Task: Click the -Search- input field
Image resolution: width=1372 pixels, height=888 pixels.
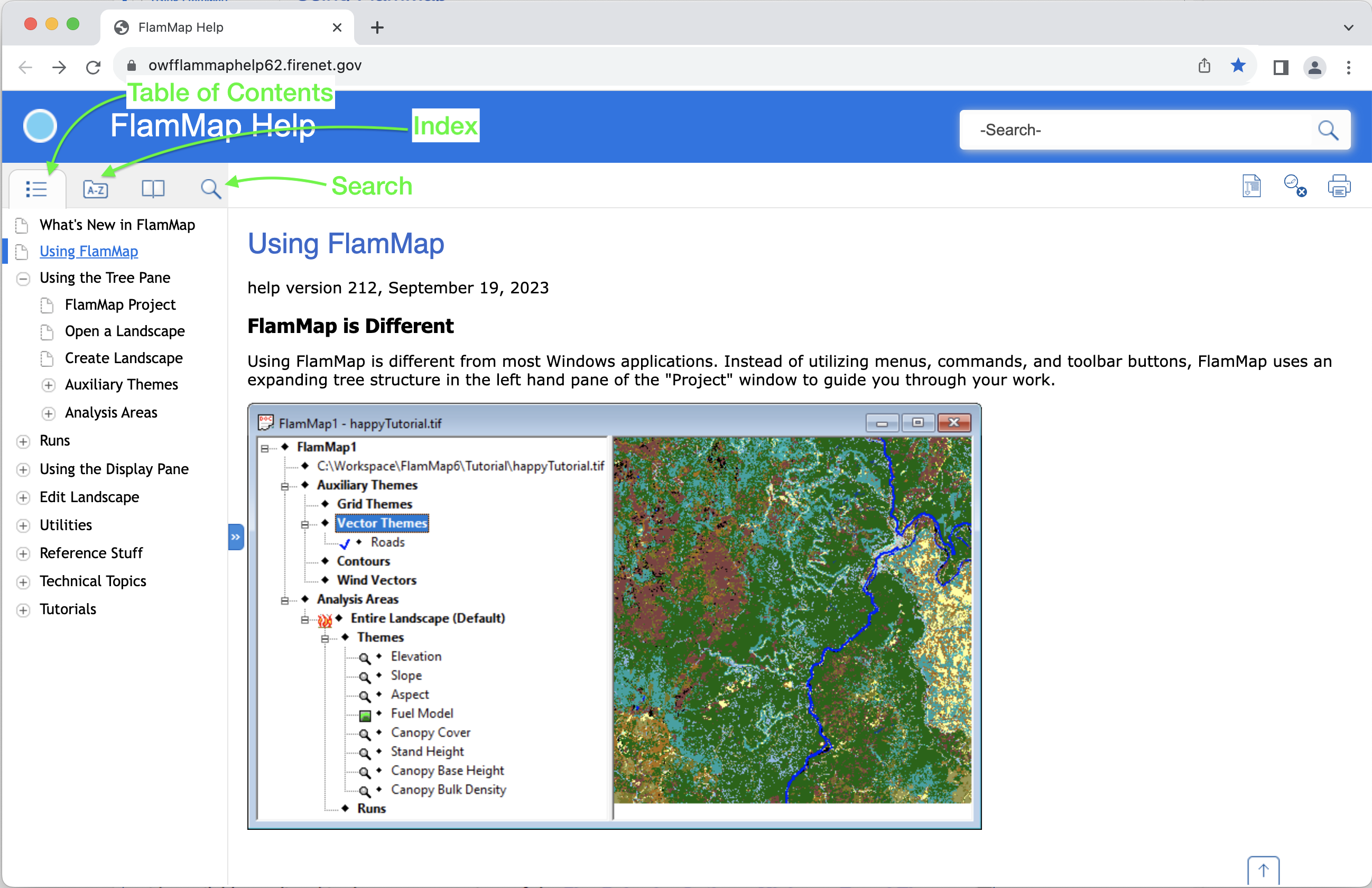Action: tap(1136, 131)
